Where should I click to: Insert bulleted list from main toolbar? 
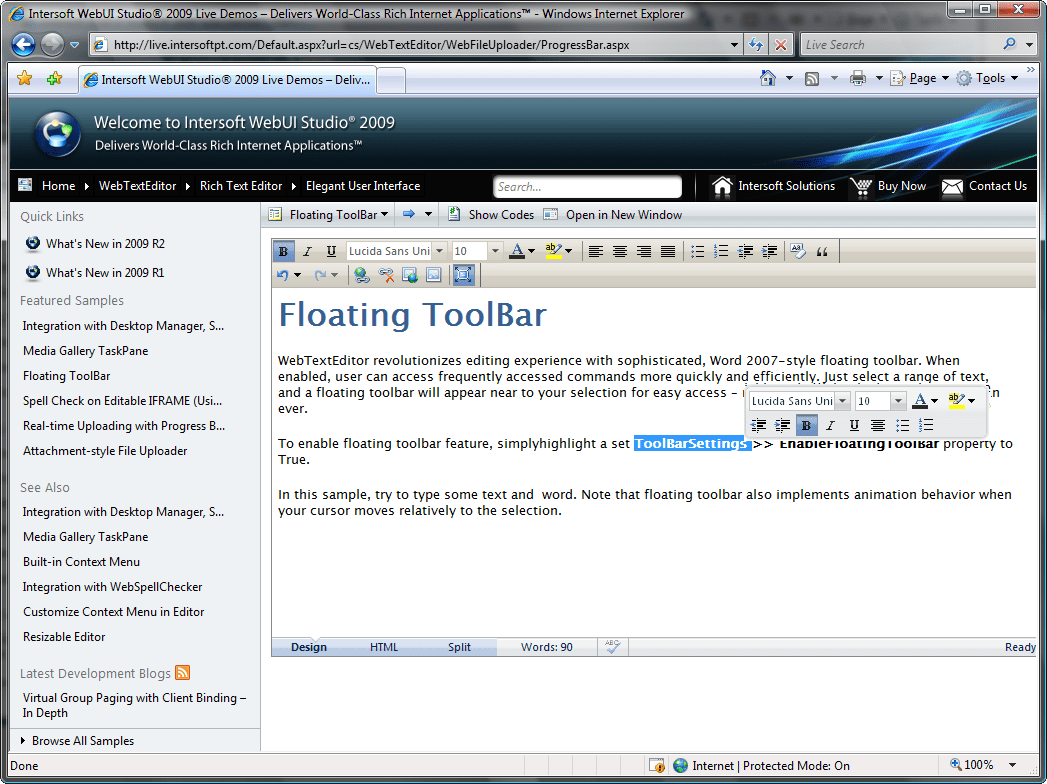pyautogui.click(x=697, y=252)
